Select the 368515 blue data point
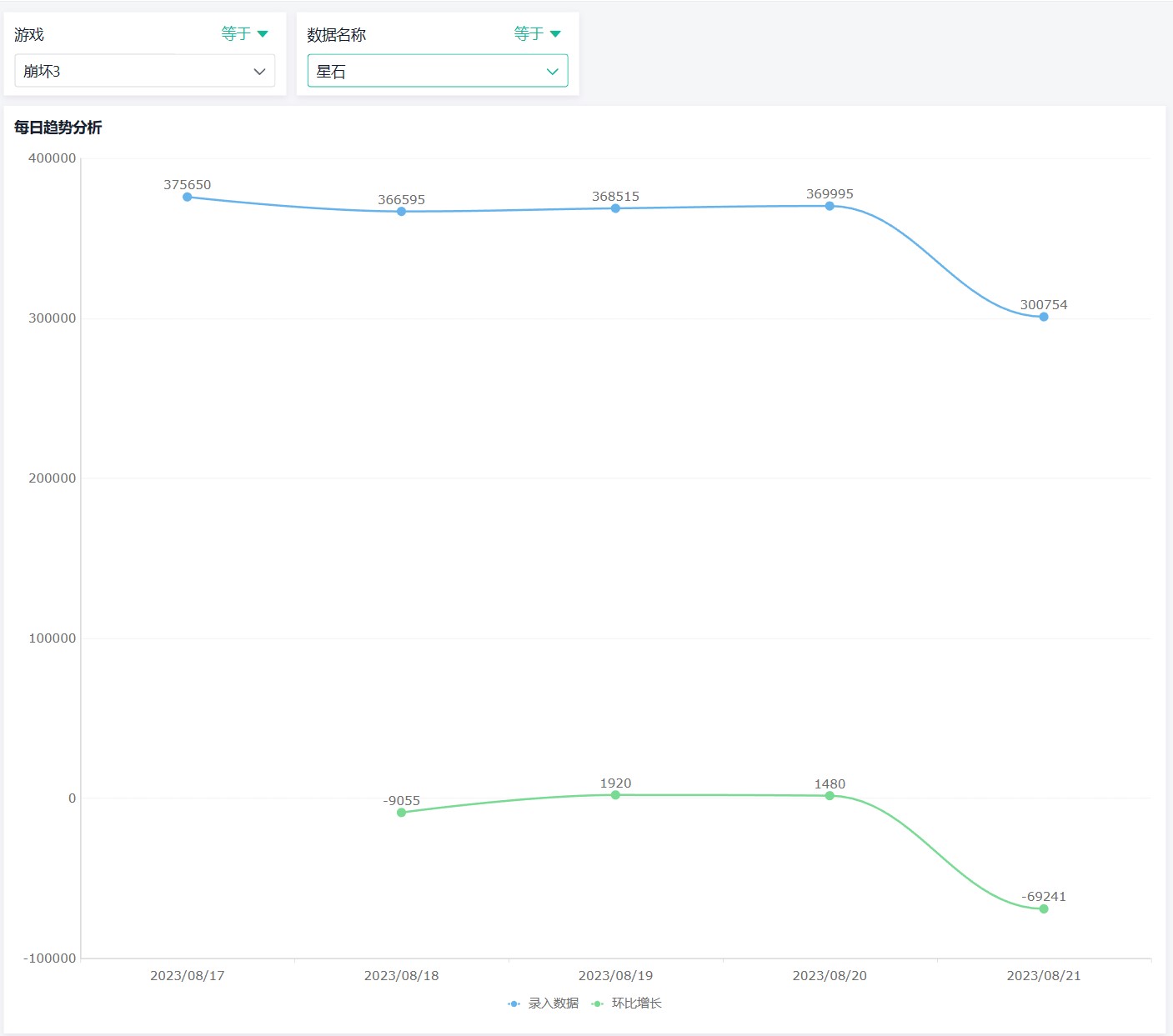Viewport: 1173px width, 1036px height. pyautogui.click(x=615, y=208)
